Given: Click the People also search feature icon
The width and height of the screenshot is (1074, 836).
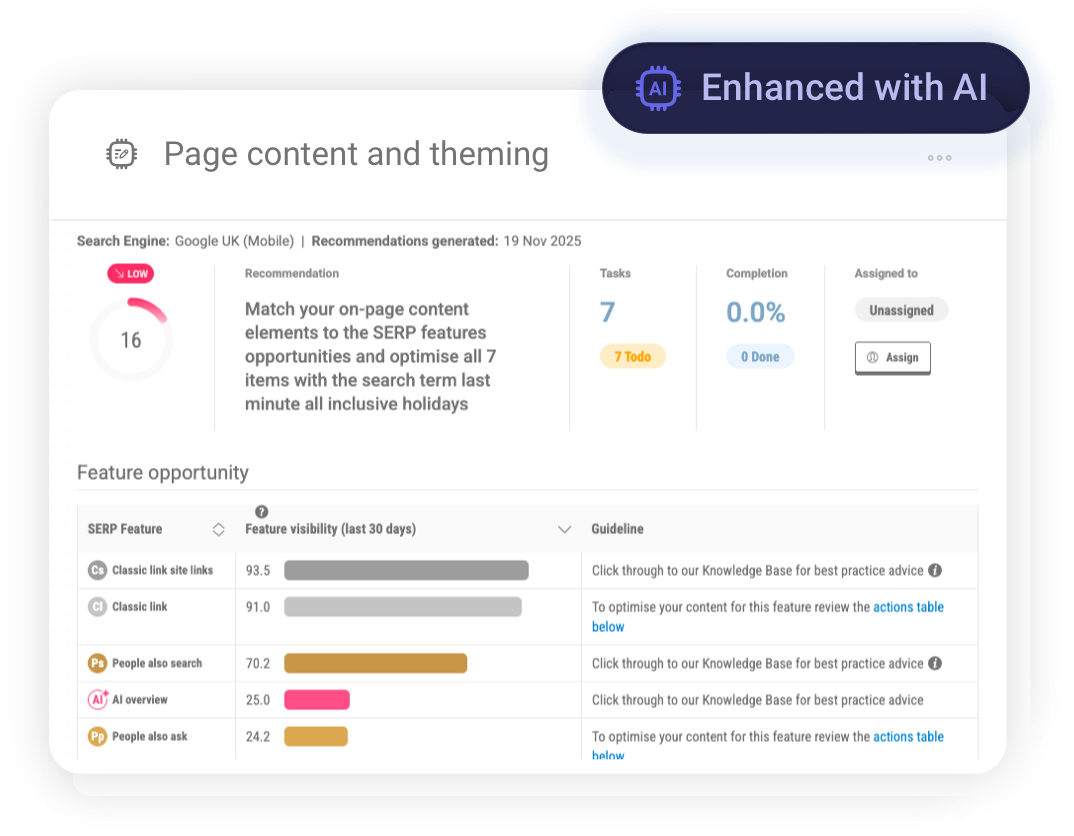Looking at the screenshot, I should [x=96, y=663].
